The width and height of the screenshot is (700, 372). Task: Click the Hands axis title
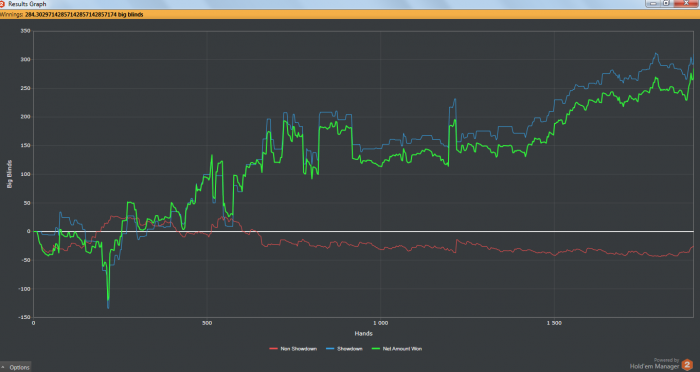click(363, 333)
